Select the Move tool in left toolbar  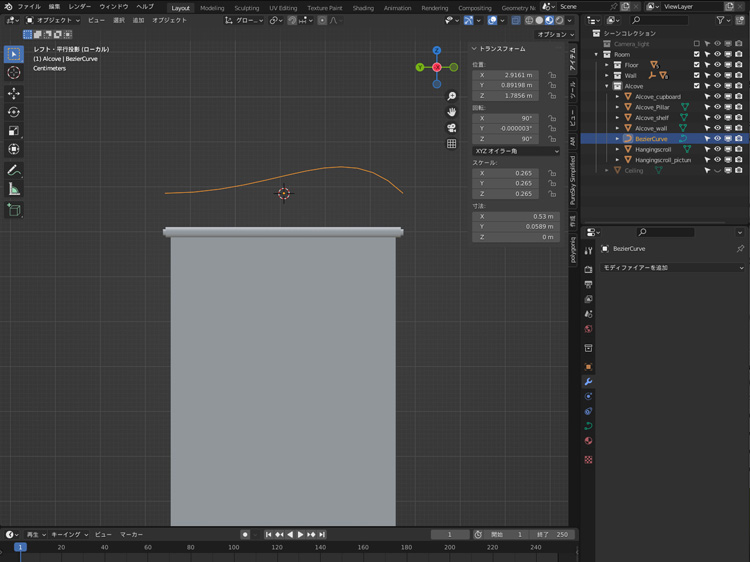point(14,93)
